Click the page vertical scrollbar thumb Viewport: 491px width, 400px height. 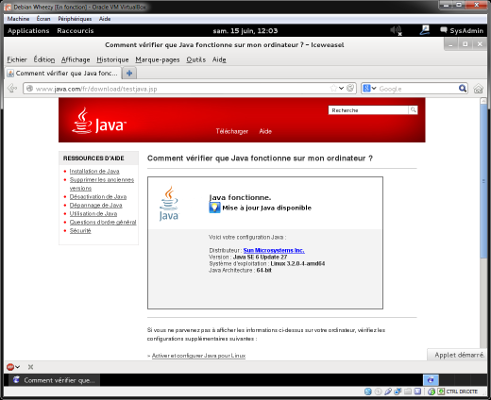(x=483, y=181)
